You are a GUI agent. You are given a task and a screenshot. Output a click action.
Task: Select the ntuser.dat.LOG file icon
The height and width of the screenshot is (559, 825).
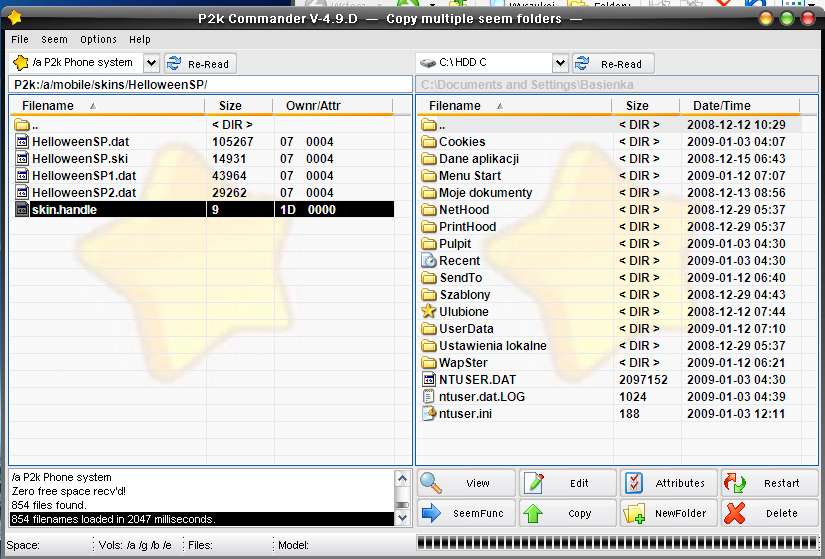[x=429, y=396]
